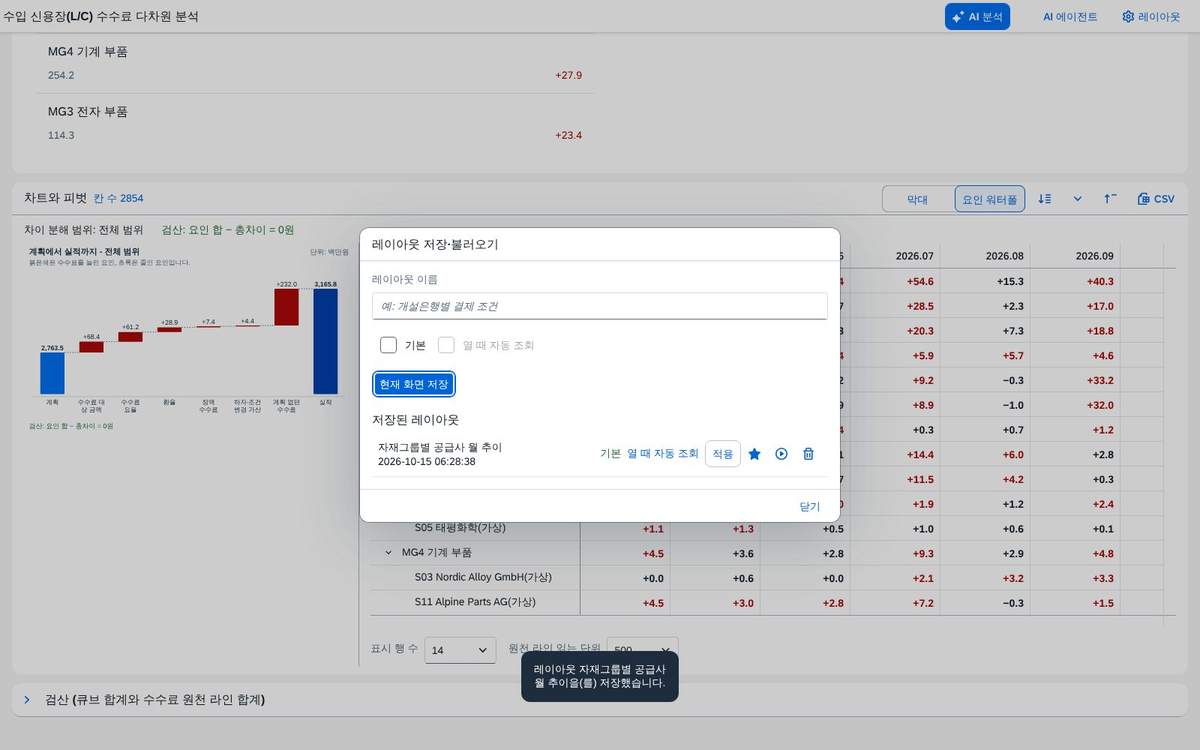Toggle the 열 때 자동 조회 checkbox
The width and height of the screenshot is (1200, 750).
447,345
